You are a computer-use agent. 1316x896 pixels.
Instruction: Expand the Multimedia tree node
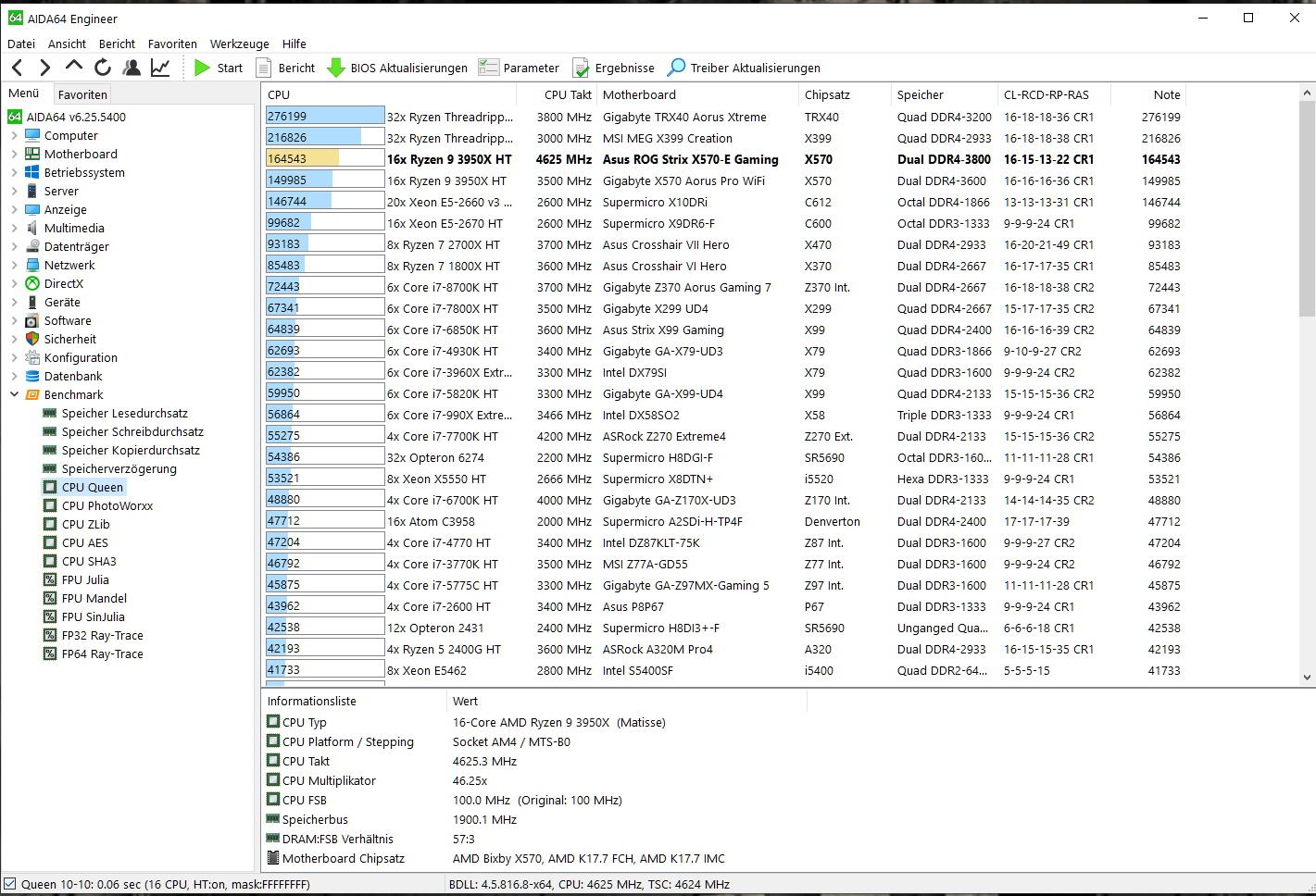15,228
